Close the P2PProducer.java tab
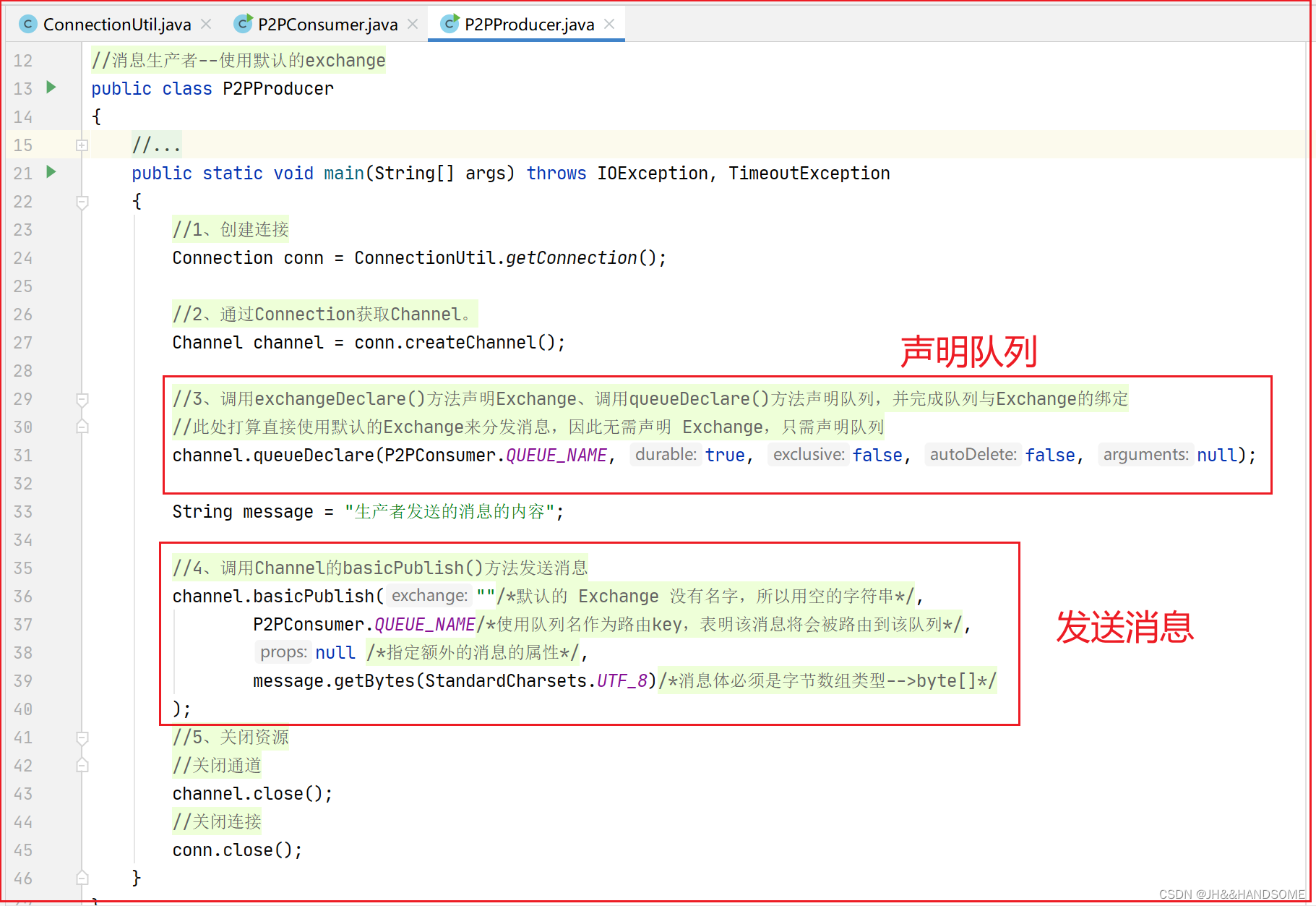 (x=609, y=24)
